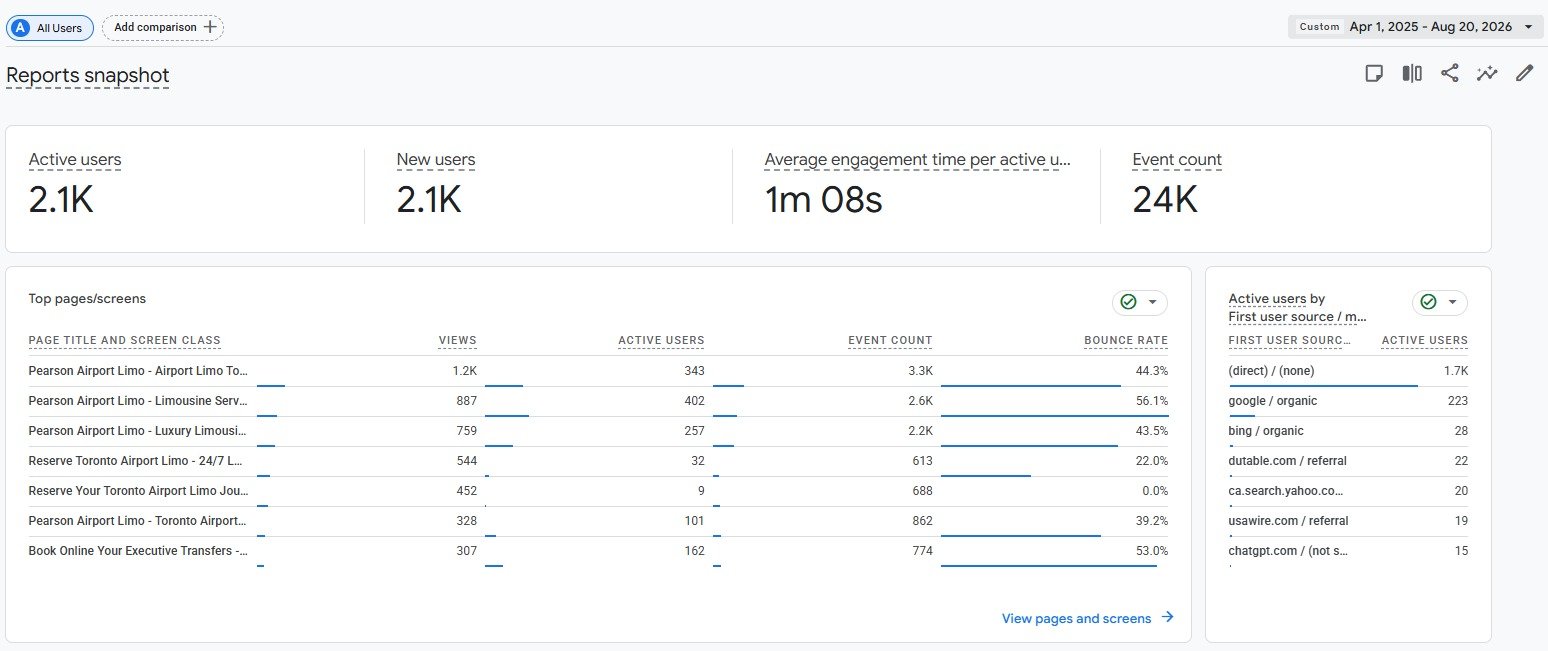Screen dimensions: 1548x651
Task: Click the Add comparison button
Action: point(163,28)
